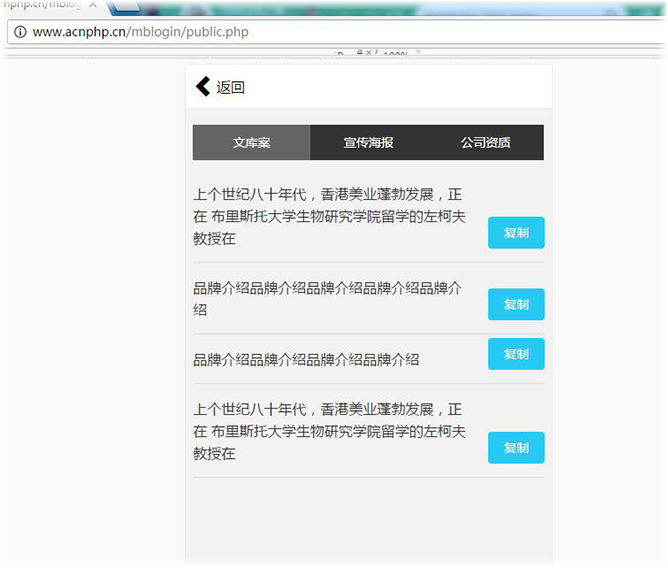
Task: Click 复制 beside the single-line 品牌介绍 entry
Action: click(x=516, y=354)
